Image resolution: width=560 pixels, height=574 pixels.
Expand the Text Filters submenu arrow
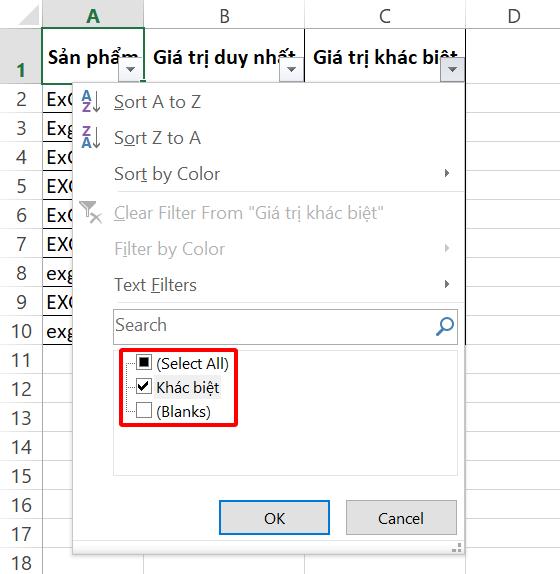(447, 284)
